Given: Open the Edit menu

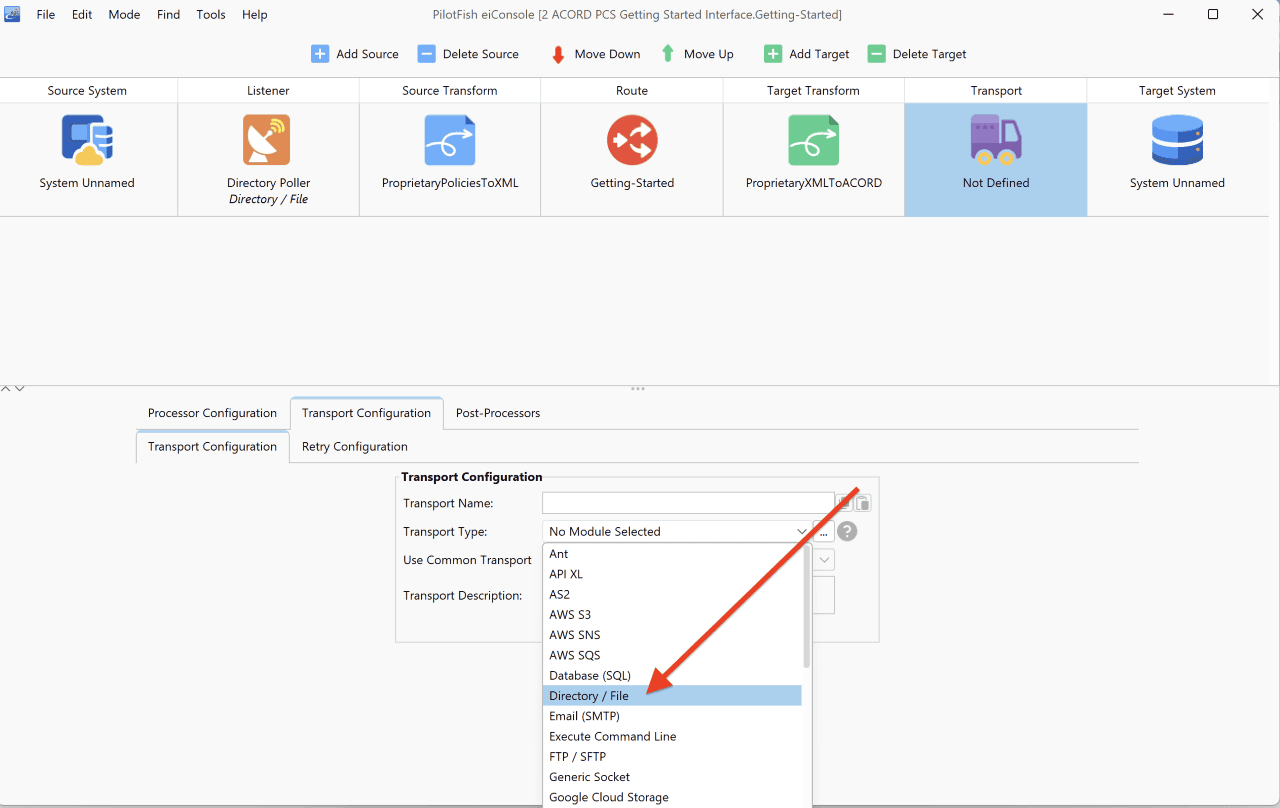Looking at the screenshot, I should (82, 15).
